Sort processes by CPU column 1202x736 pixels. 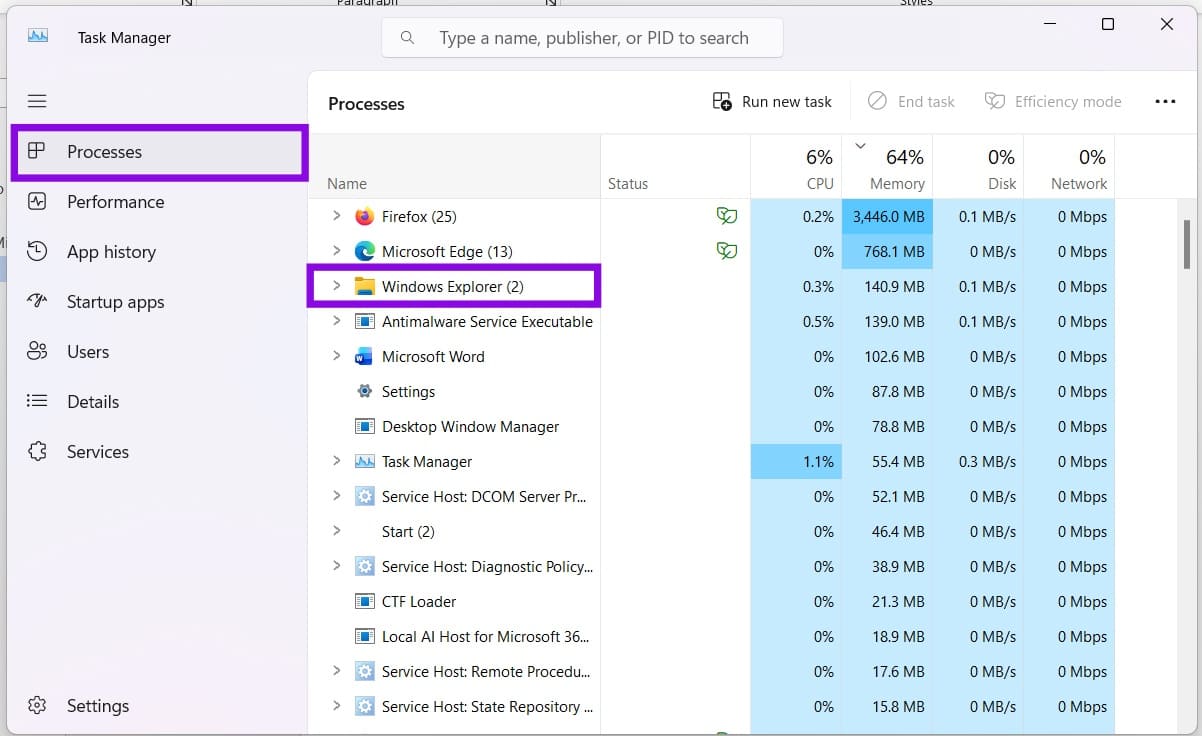796,166
